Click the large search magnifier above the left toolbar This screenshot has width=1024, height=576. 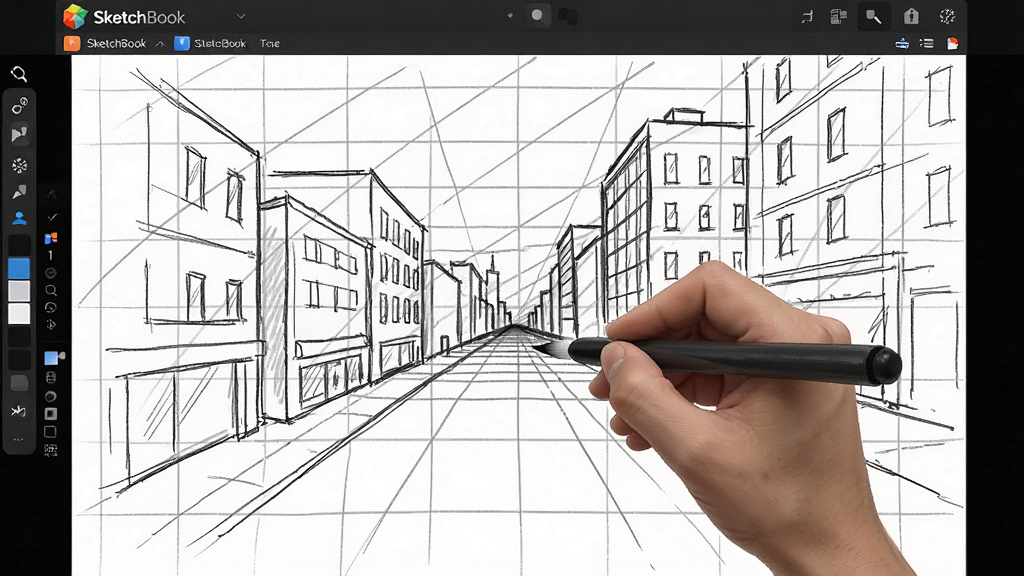(19, 74)
